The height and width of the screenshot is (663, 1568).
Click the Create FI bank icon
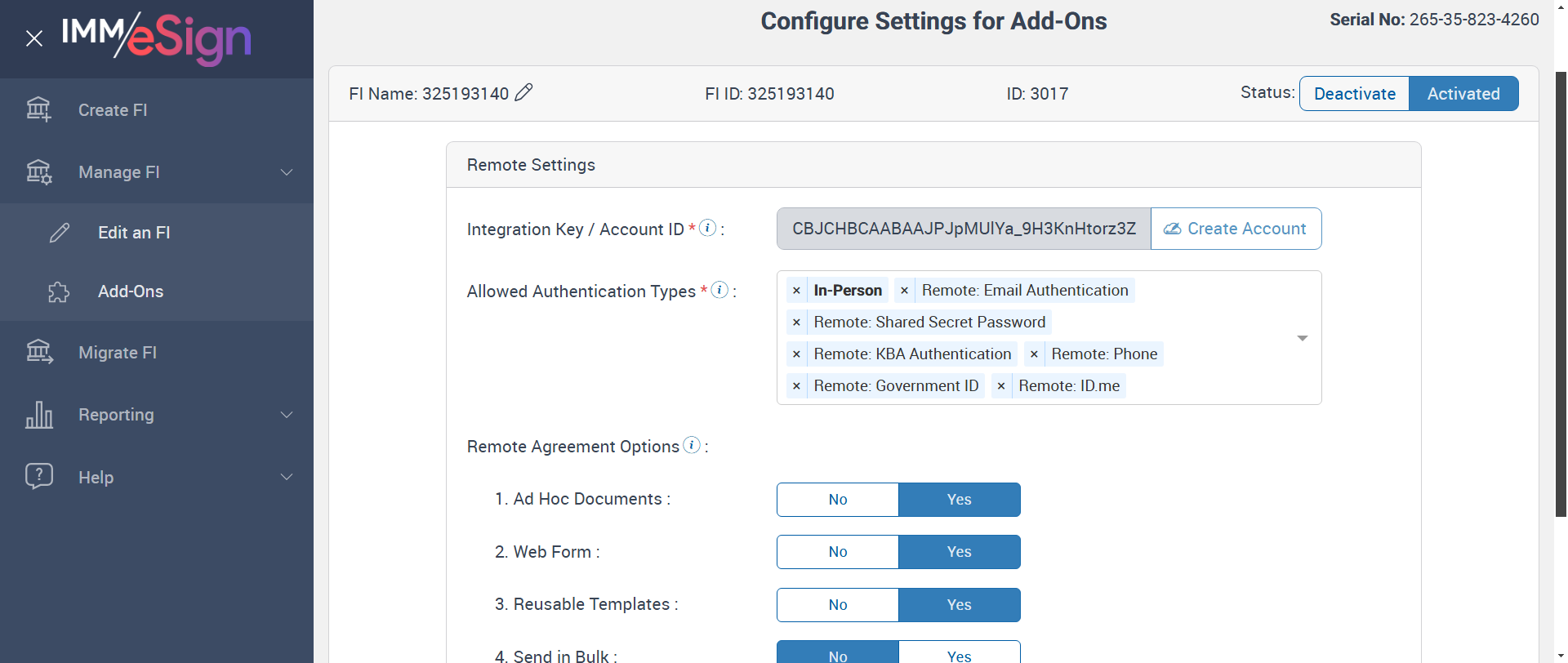coord(38,109)
